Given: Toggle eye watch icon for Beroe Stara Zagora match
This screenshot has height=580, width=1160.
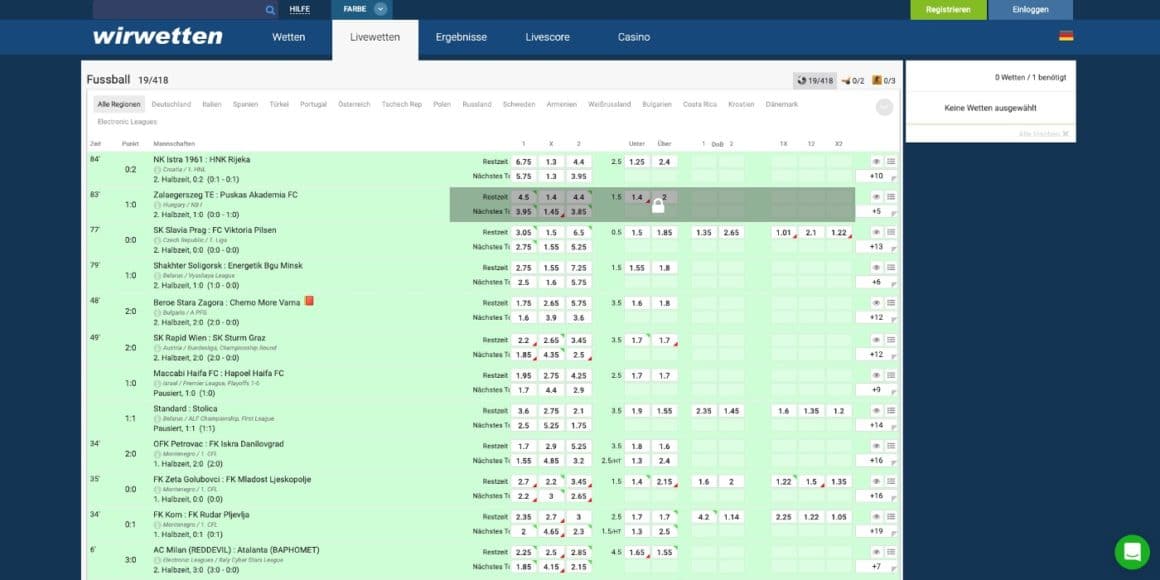Looking at the screenshot, I should (876, 303).
